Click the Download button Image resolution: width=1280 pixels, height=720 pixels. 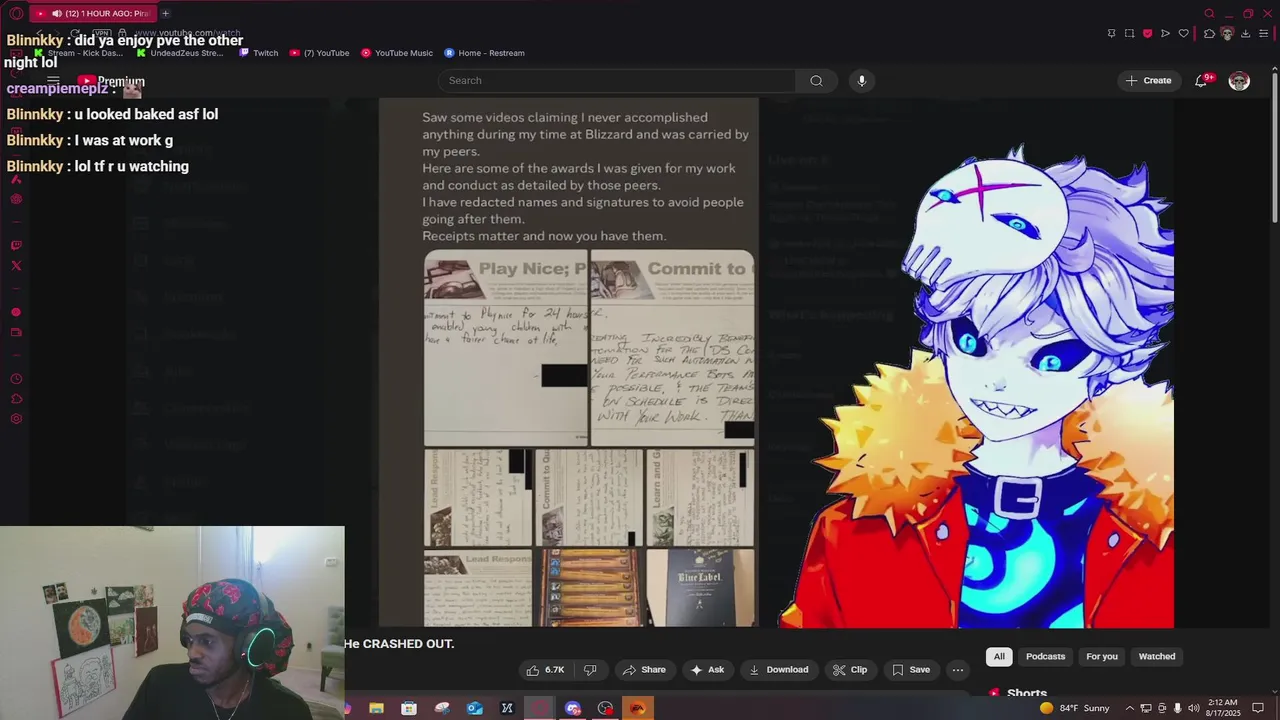779,670
